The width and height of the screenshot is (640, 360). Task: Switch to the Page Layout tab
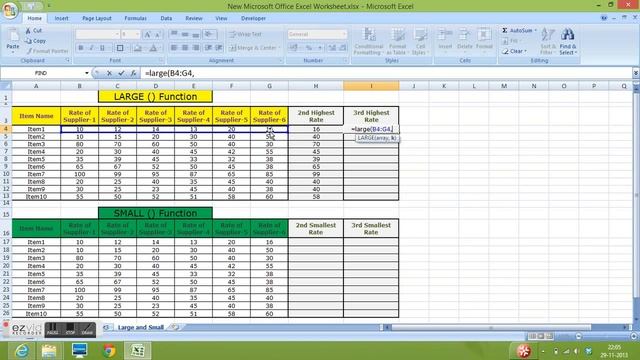97,18
